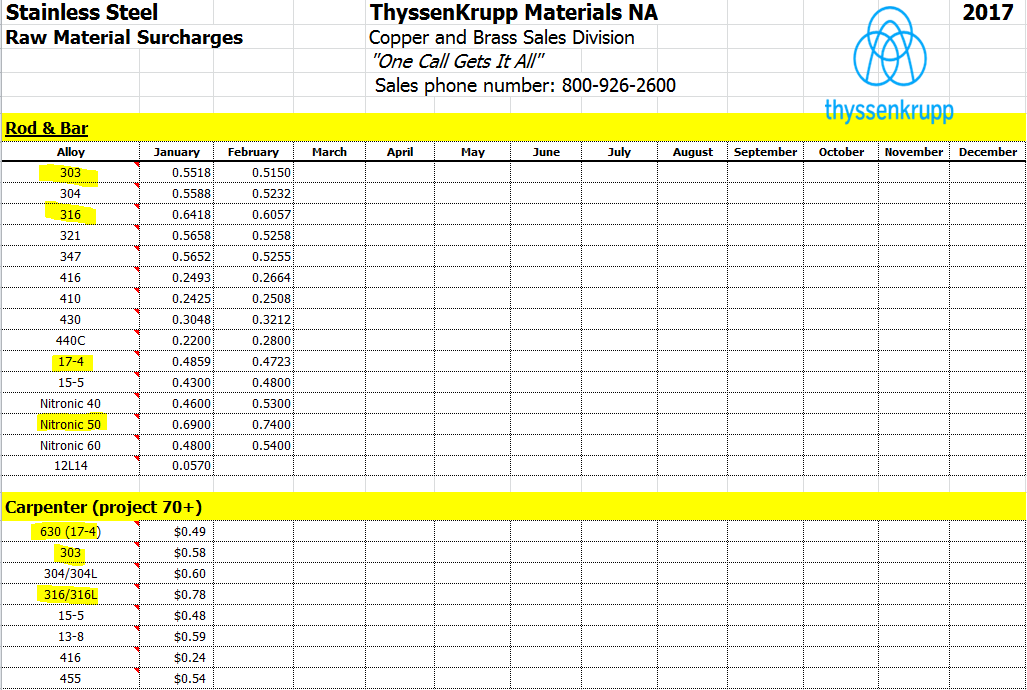Select highlighted alloy 316 in Rod & Bar

coord(70,215)
